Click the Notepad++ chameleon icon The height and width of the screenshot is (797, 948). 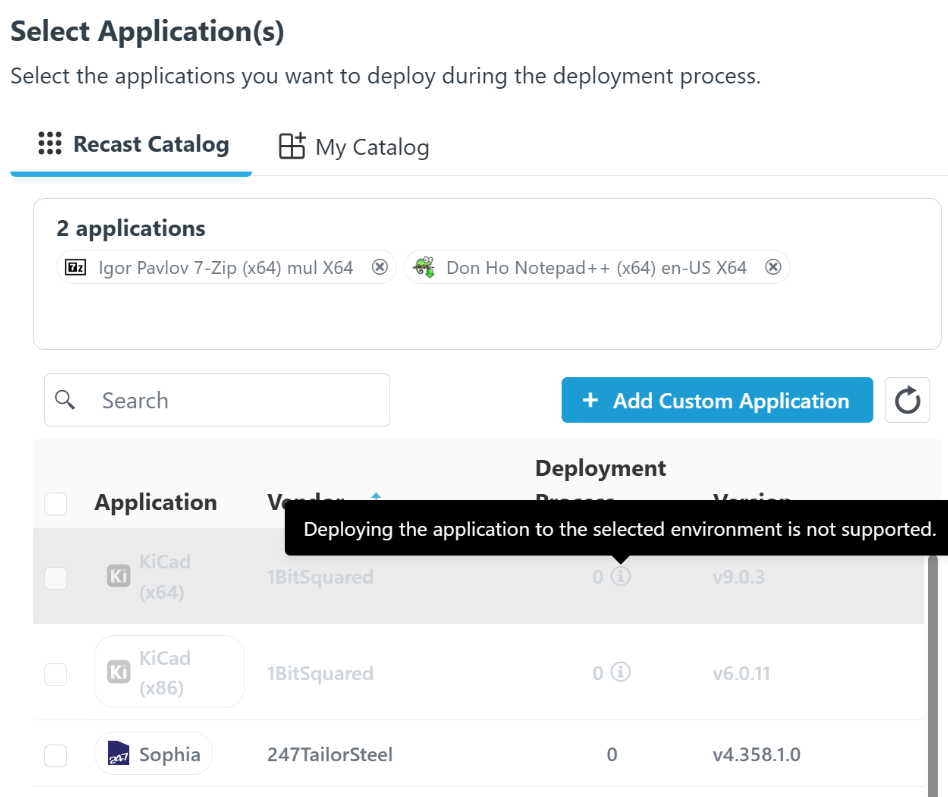coord(426,267)
